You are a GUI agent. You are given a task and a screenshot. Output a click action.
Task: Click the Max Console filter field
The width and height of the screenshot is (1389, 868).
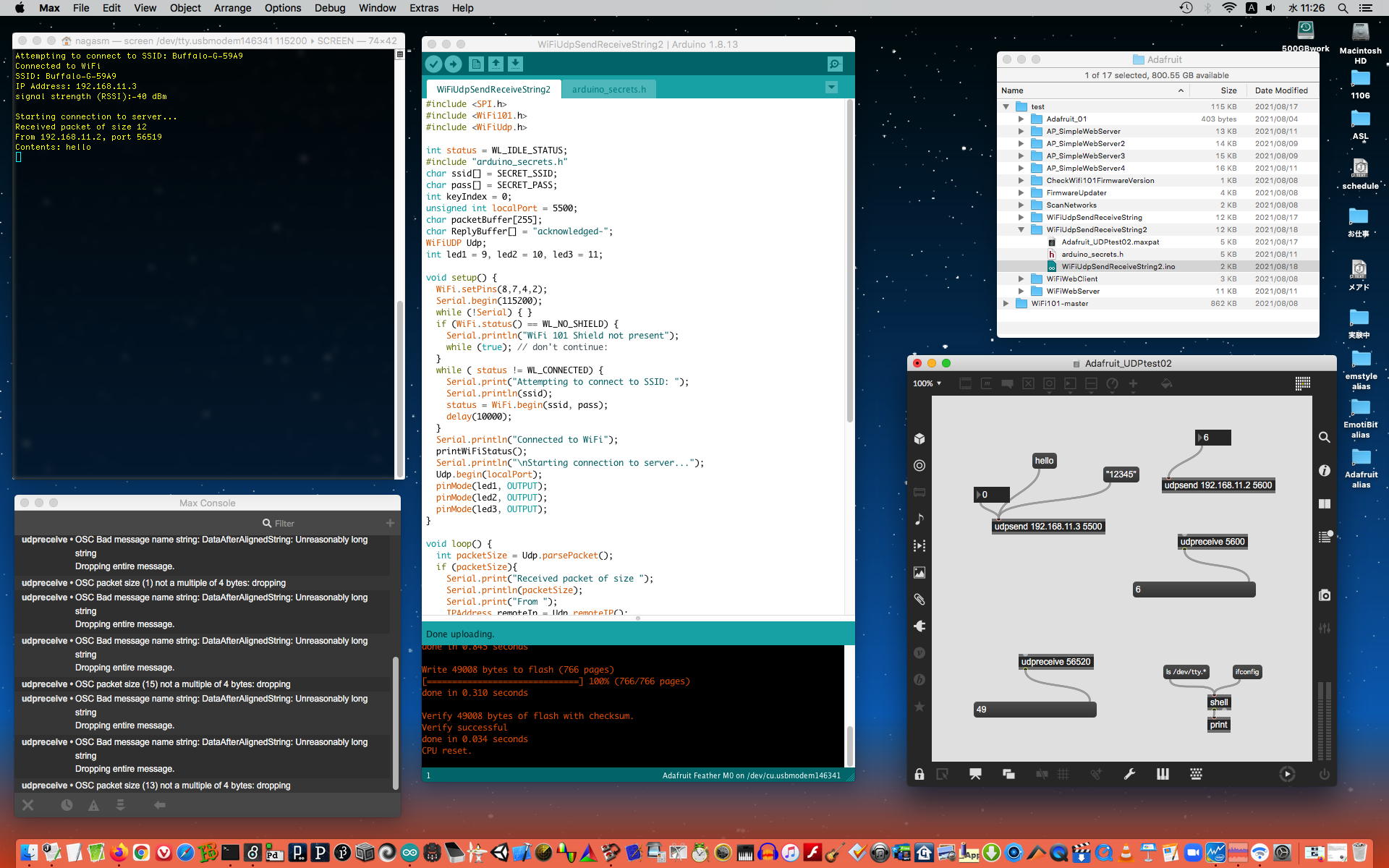(x=284, y=523)
